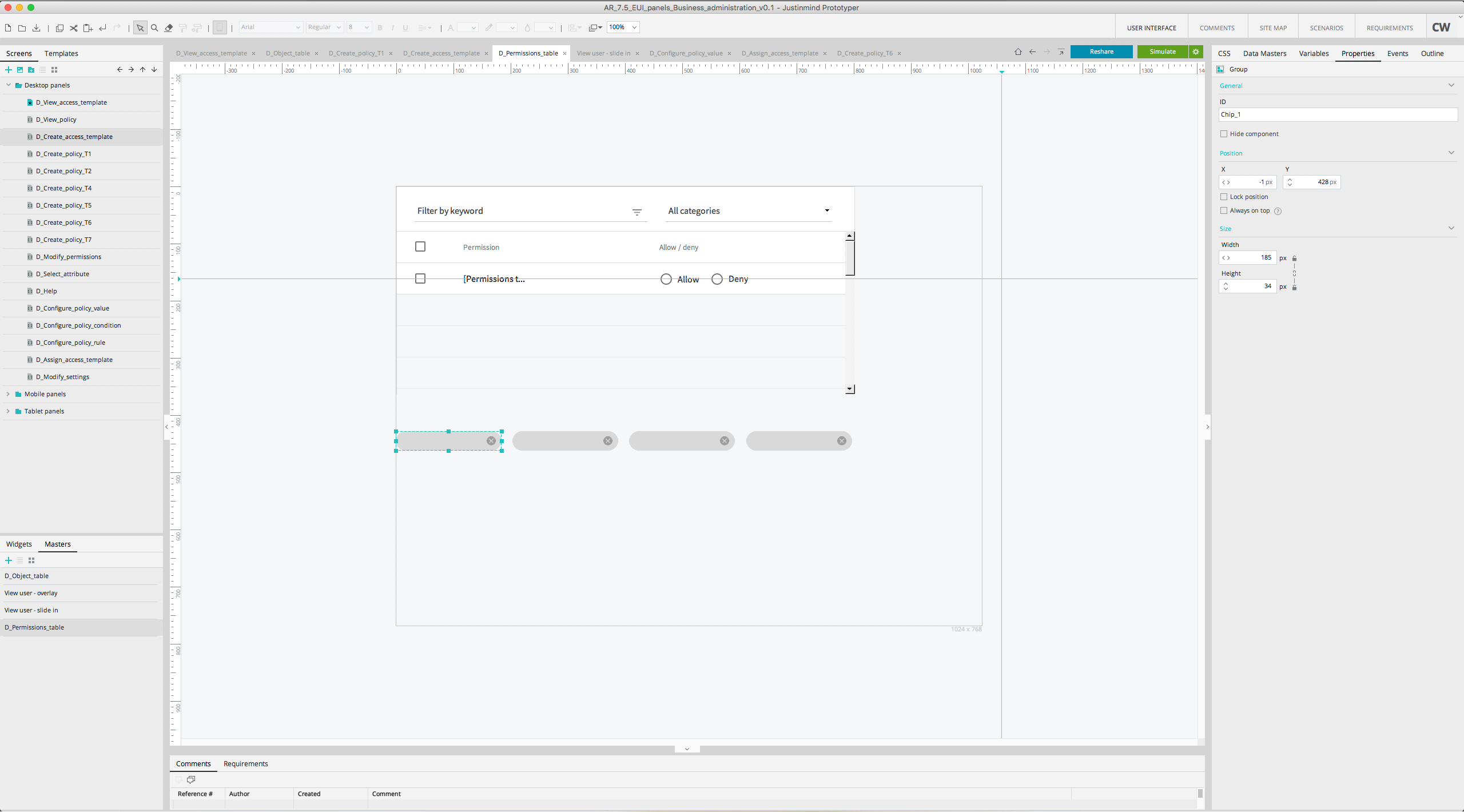Select the zoom magnifier tool

(154, 27)
